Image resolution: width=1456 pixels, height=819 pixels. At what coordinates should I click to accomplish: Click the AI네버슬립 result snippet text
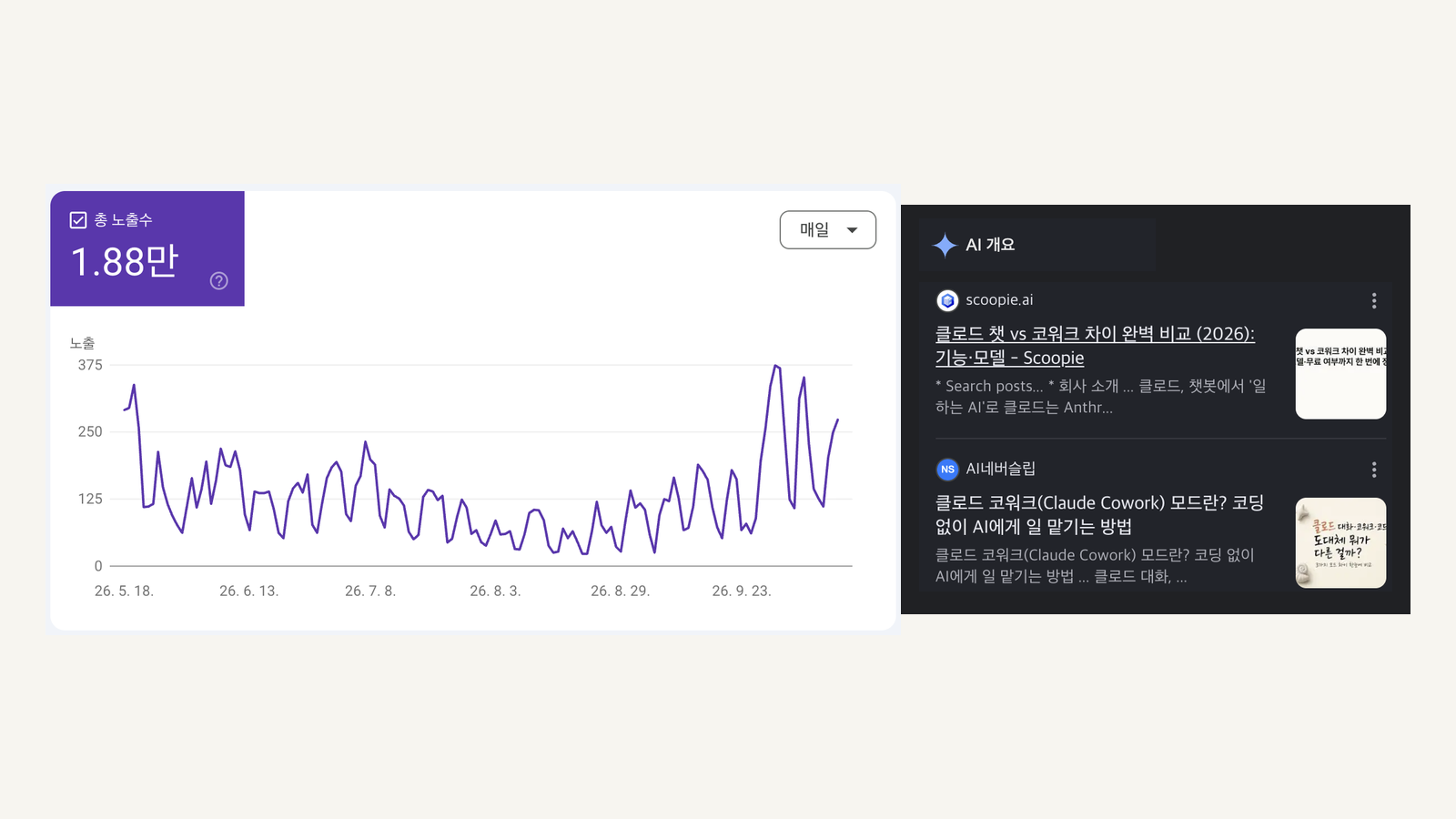click(1095, 566)
